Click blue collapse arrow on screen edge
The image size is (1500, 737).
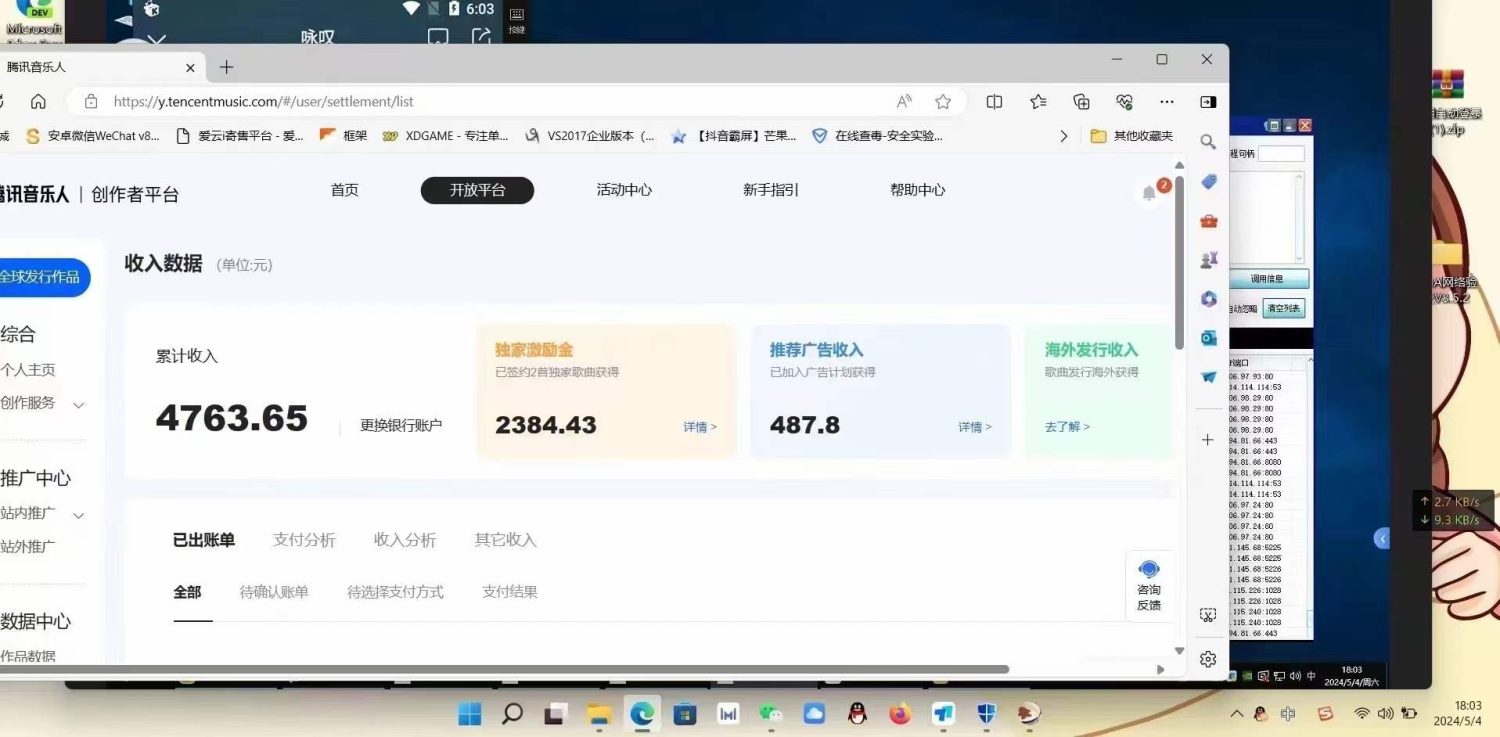click(1382, 538)
